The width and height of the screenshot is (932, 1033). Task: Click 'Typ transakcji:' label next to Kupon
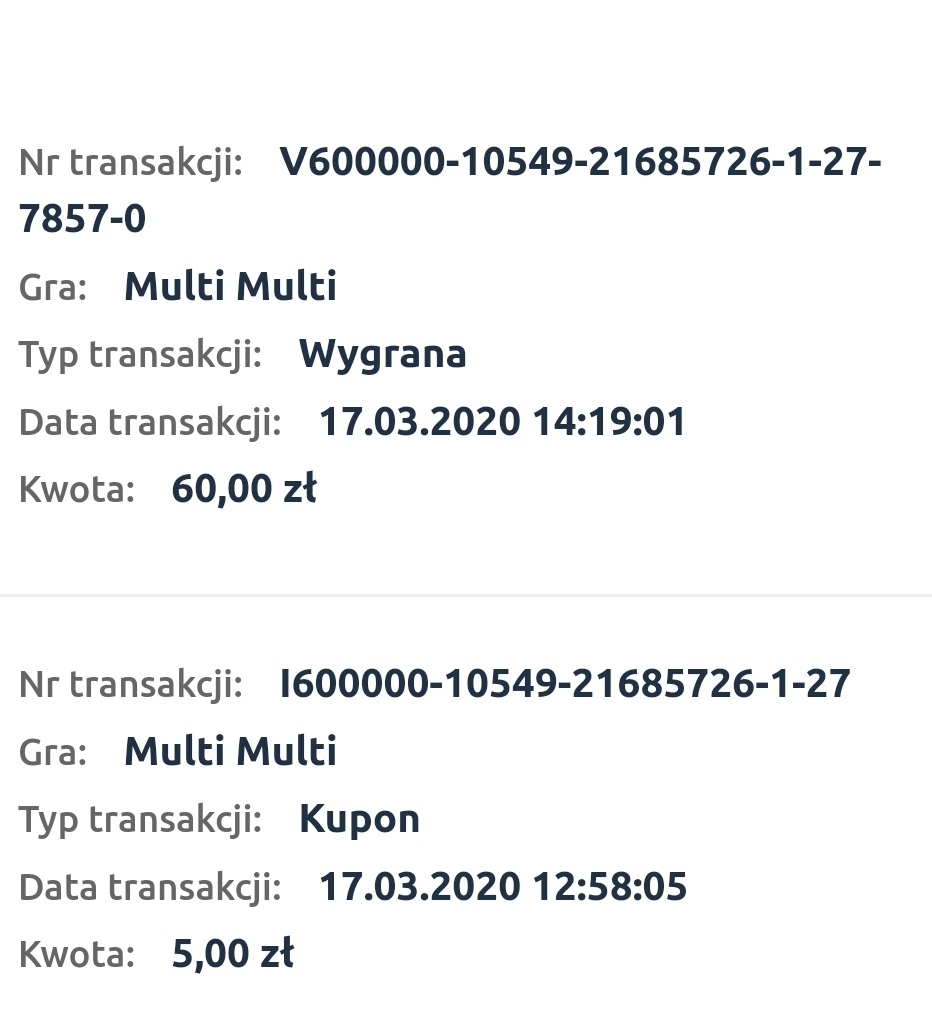tap(140, 819)
